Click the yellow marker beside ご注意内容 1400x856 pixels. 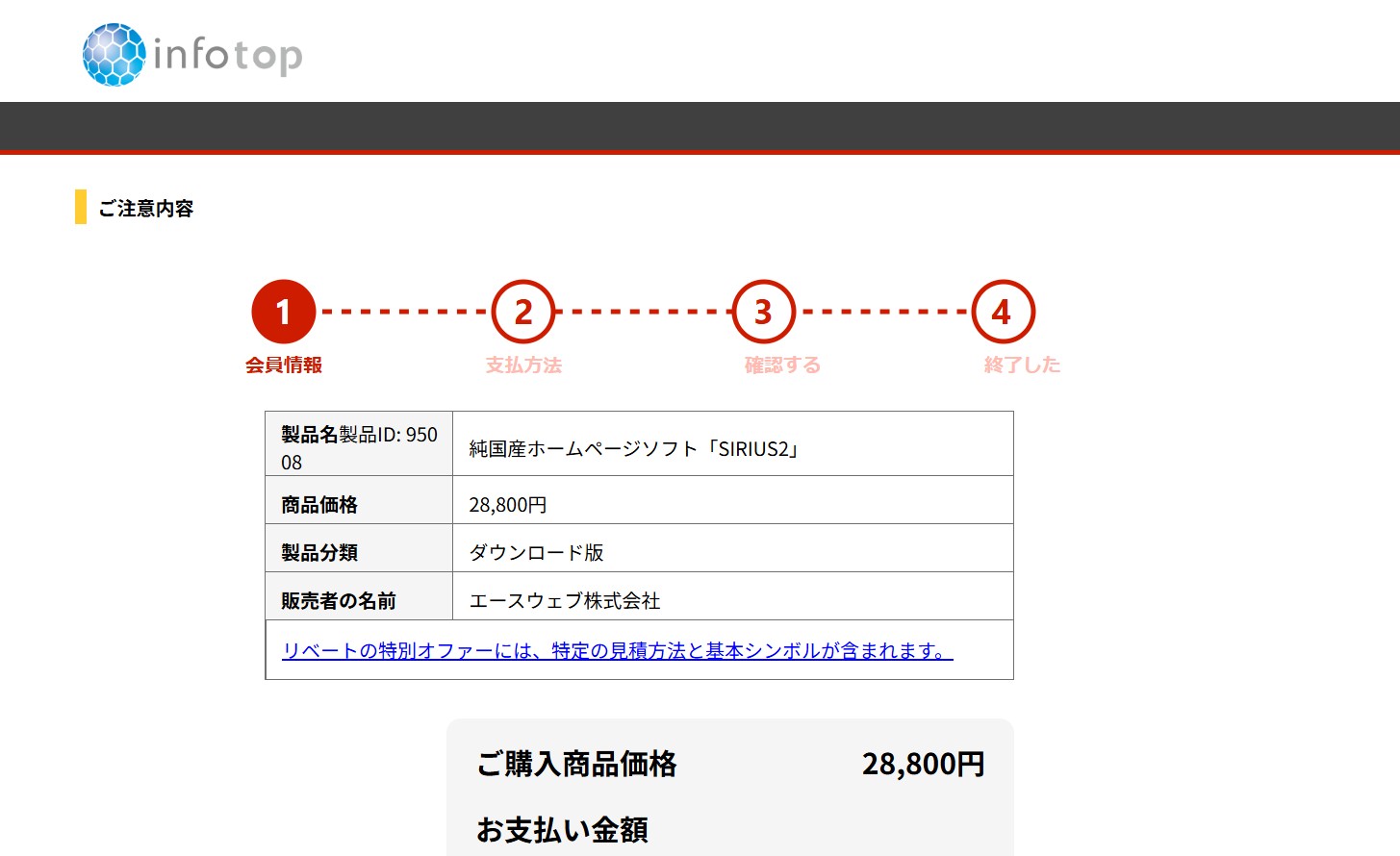point(81,207)
